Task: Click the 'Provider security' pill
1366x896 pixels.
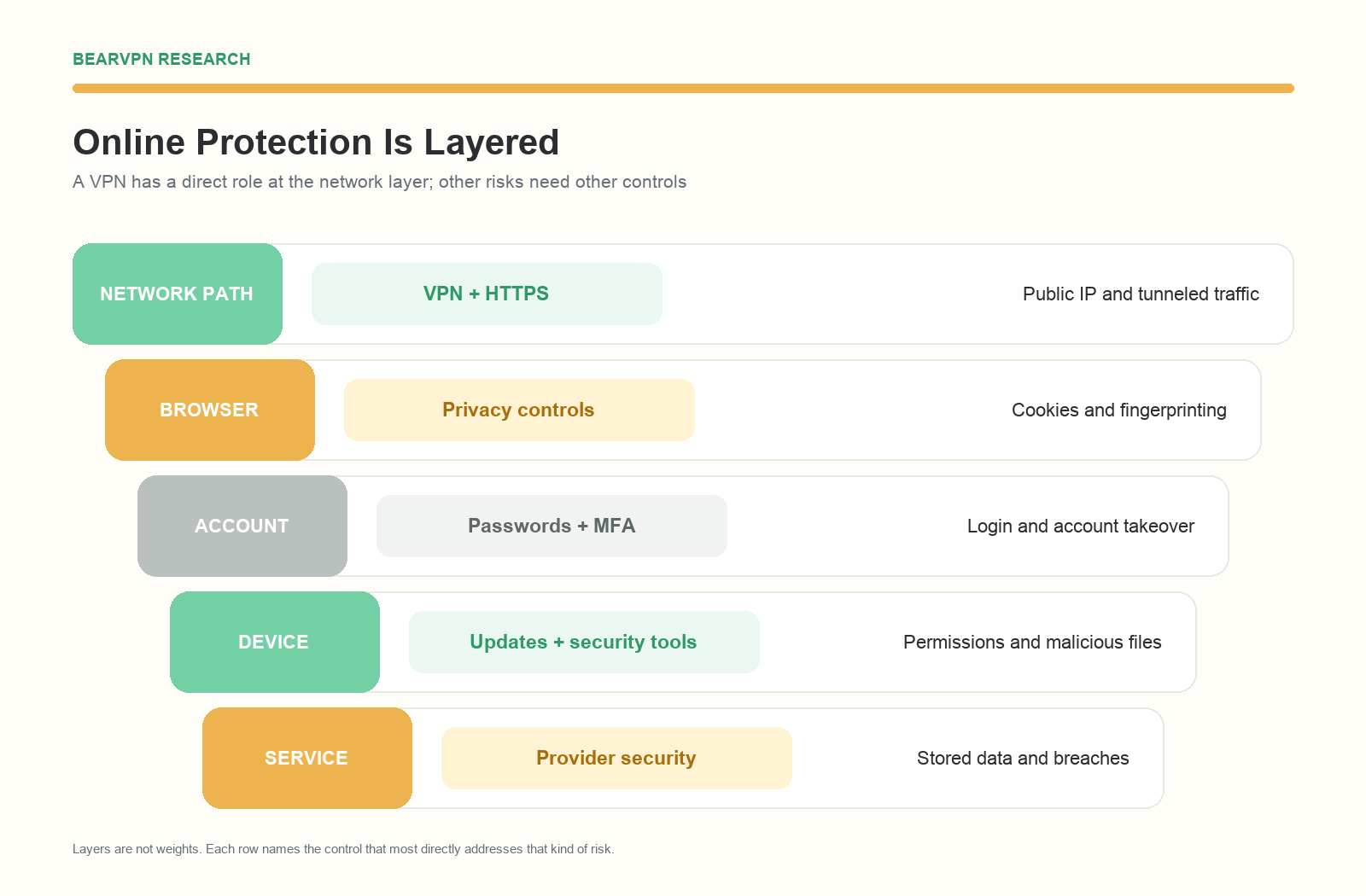Action: tap(616, 758)
